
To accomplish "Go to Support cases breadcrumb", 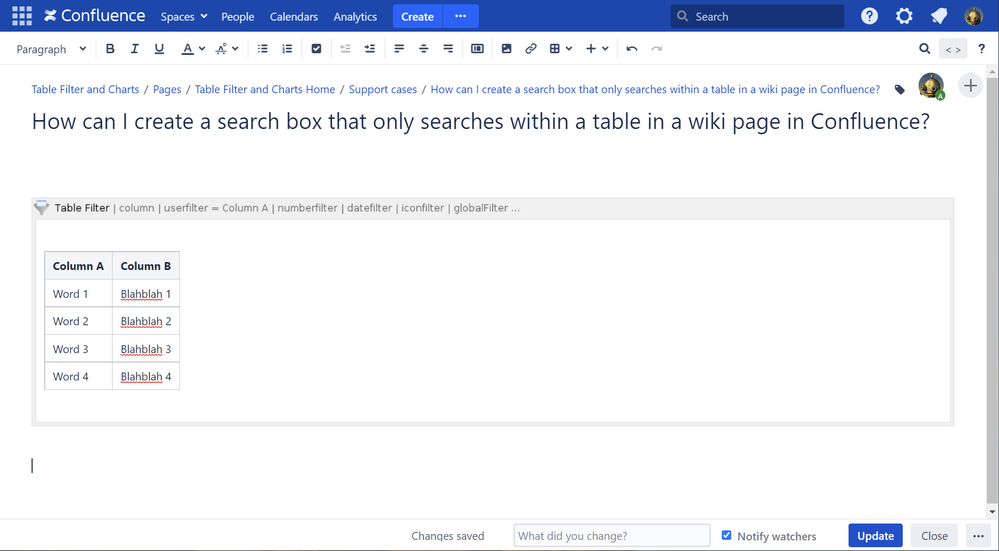I will click(x=383, y=89).
